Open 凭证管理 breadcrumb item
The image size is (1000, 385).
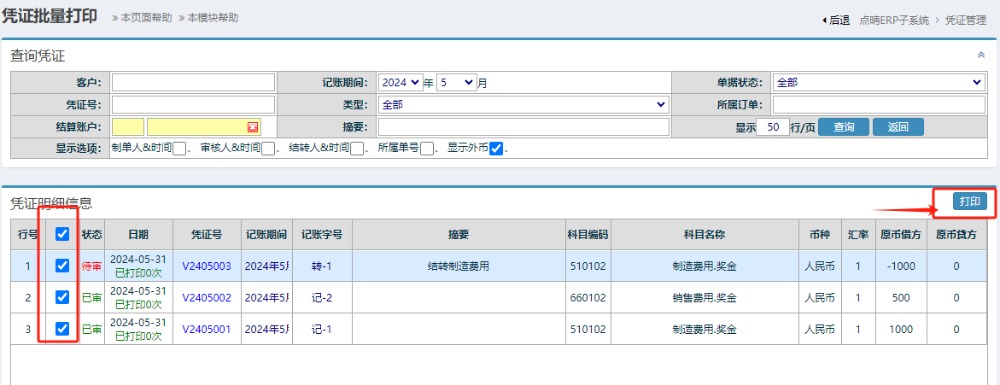tap(966, 20)
